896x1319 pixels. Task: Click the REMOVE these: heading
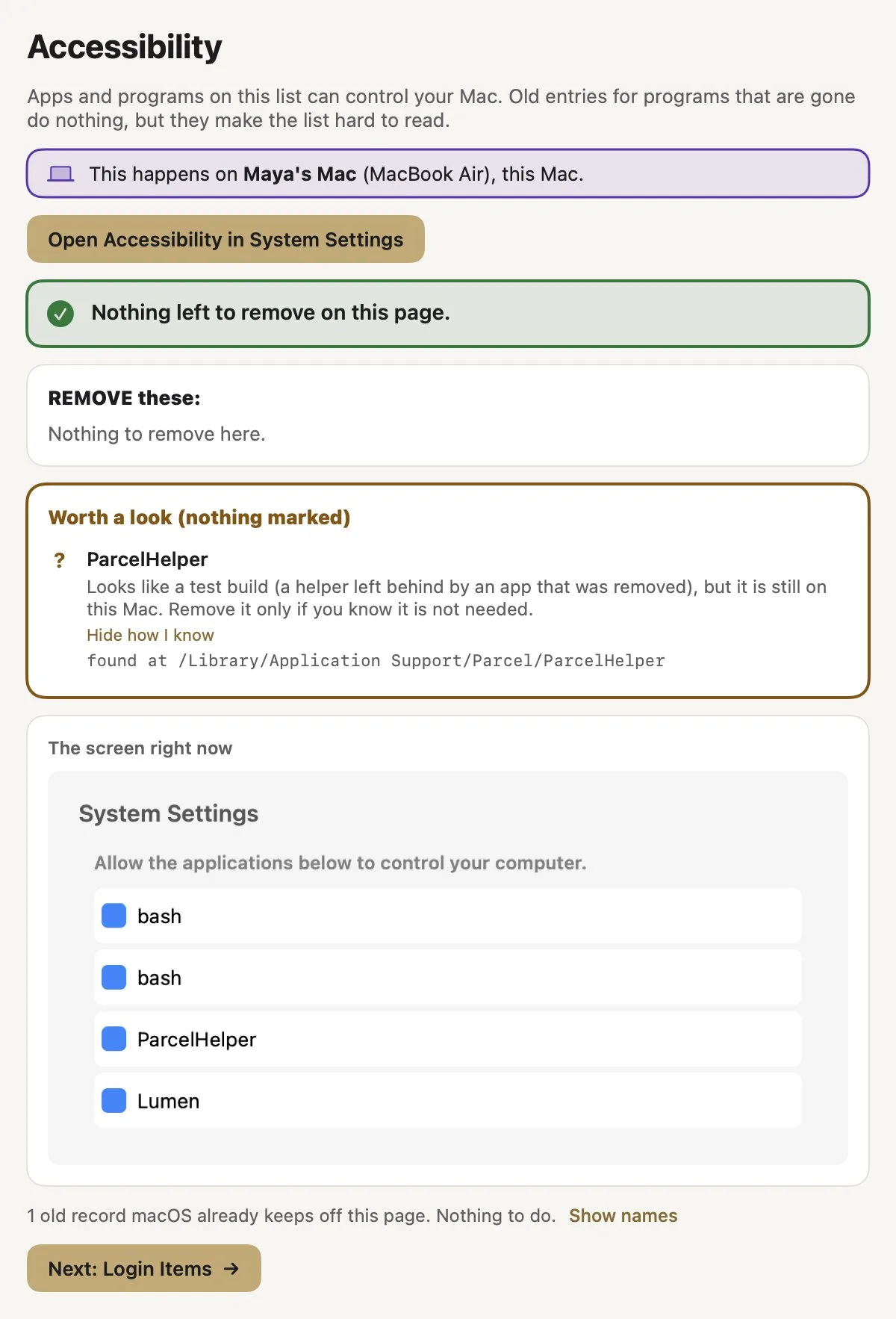[124, 398]
